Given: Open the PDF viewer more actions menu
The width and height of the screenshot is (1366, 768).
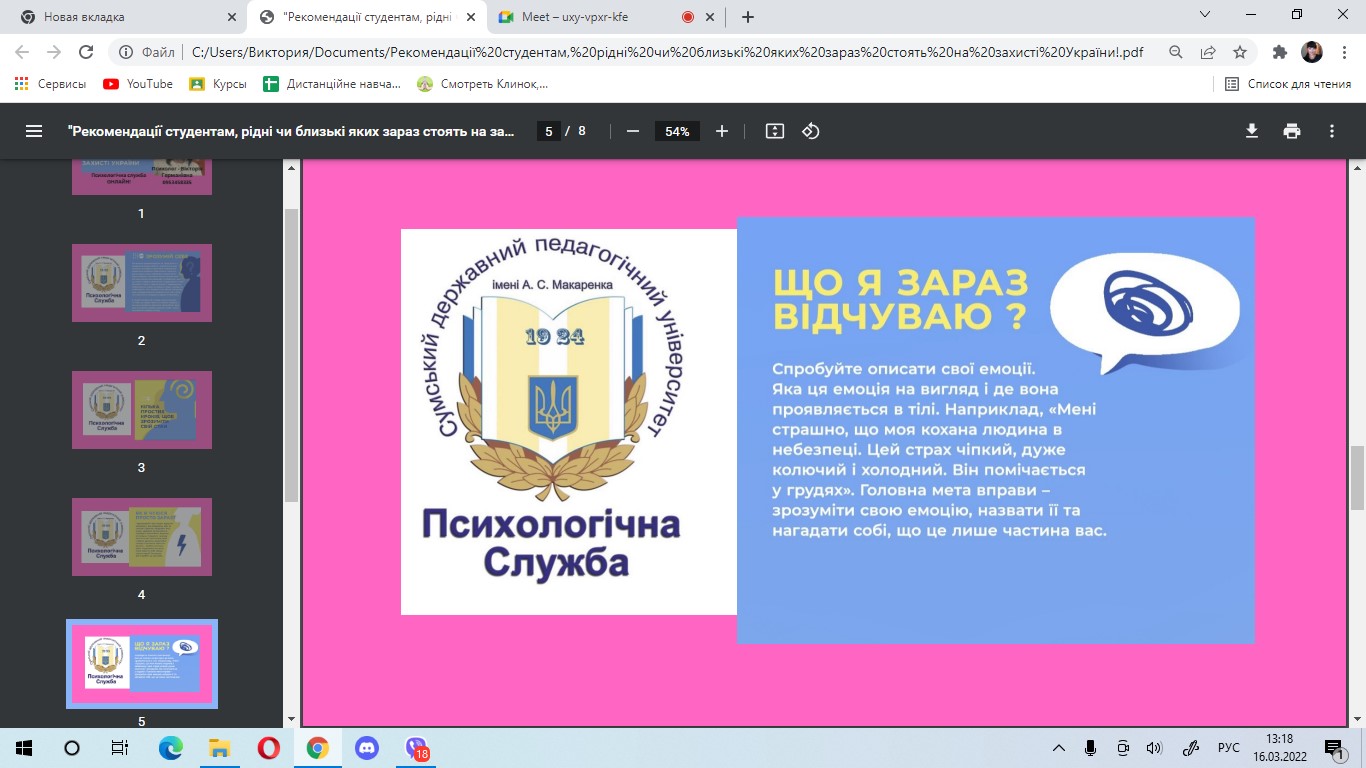Looking at the screenshot, I should (x=1332, y=131).
